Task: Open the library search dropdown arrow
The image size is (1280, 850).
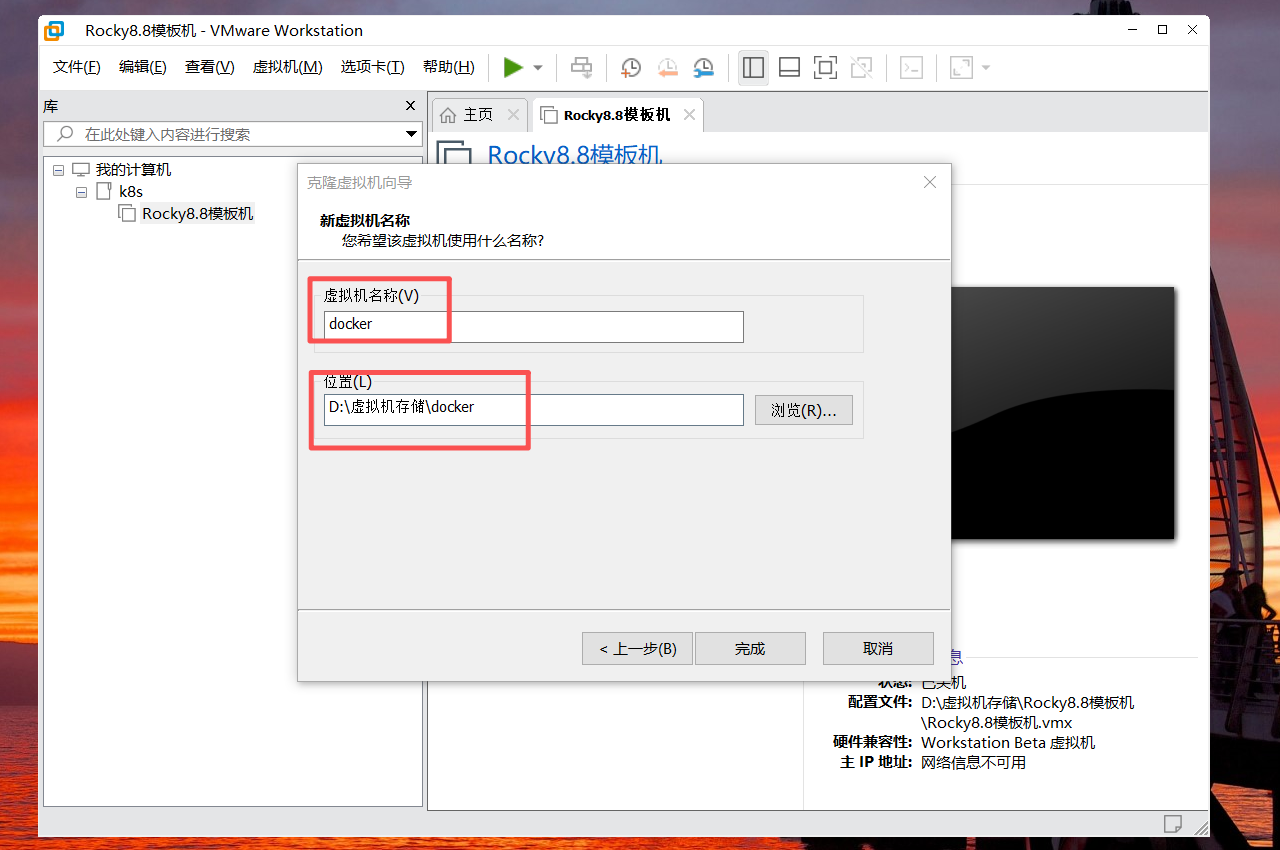Action: click(x=412, y=134)
